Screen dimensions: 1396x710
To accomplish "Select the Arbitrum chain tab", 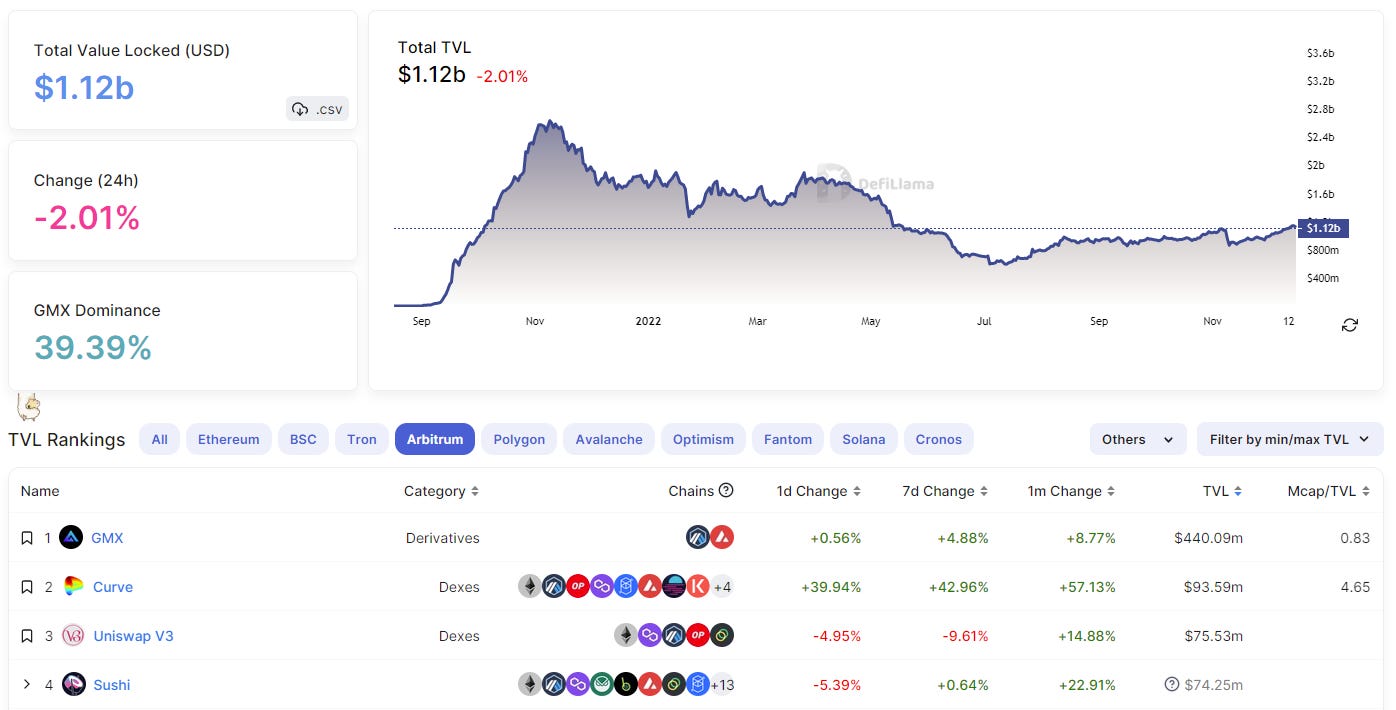I will coord(435,439).
